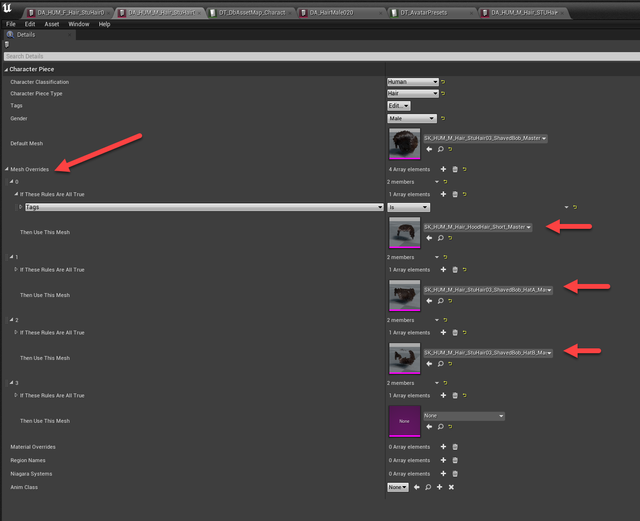Open HoodHair_Short_Master mesh picker dropdown
The width and height of the screenshot is (640, 521).
point(478,227)
